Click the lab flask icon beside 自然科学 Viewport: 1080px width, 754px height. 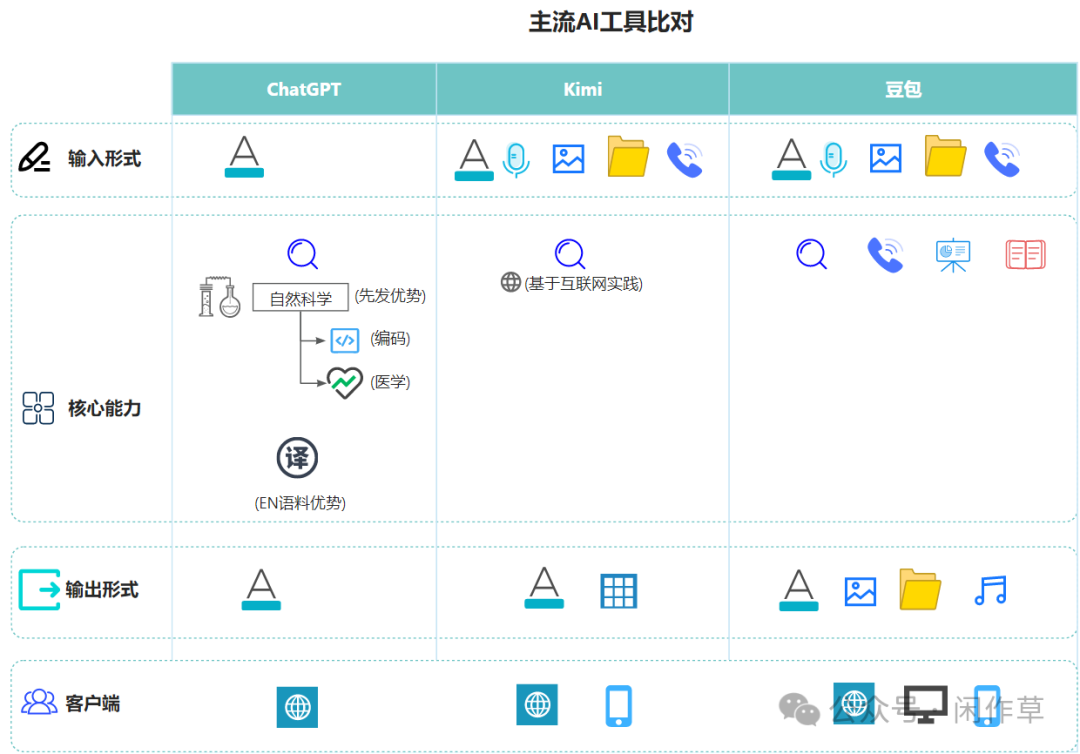coord(220,297)
